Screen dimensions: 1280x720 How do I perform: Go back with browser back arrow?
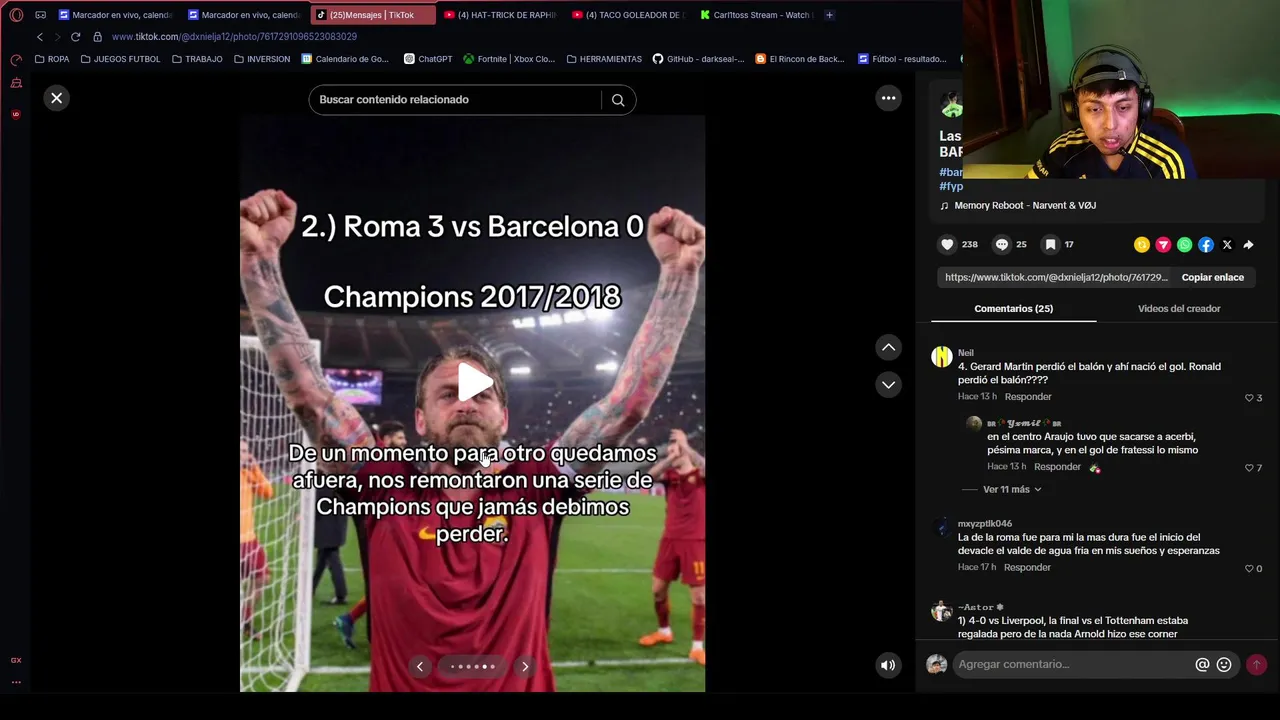(40, 37)
